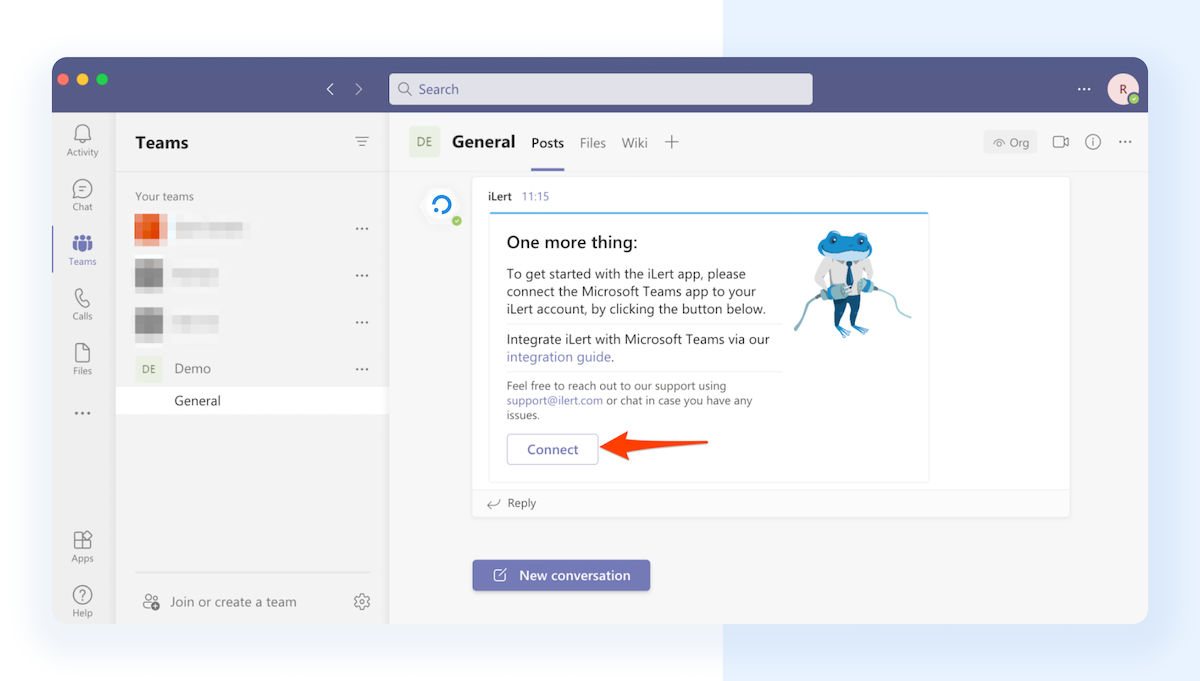Open the Activity feed

pos(82,140)
